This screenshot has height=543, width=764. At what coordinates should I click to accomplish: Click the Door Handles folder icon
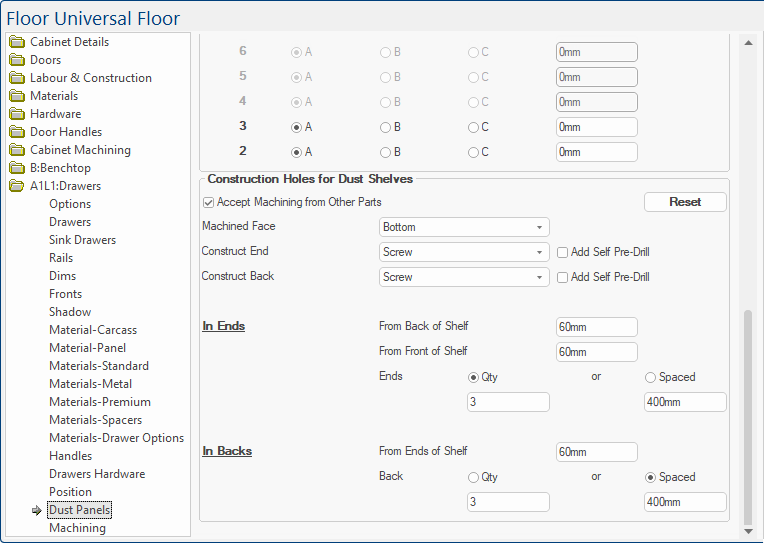[x=17, y=132]
